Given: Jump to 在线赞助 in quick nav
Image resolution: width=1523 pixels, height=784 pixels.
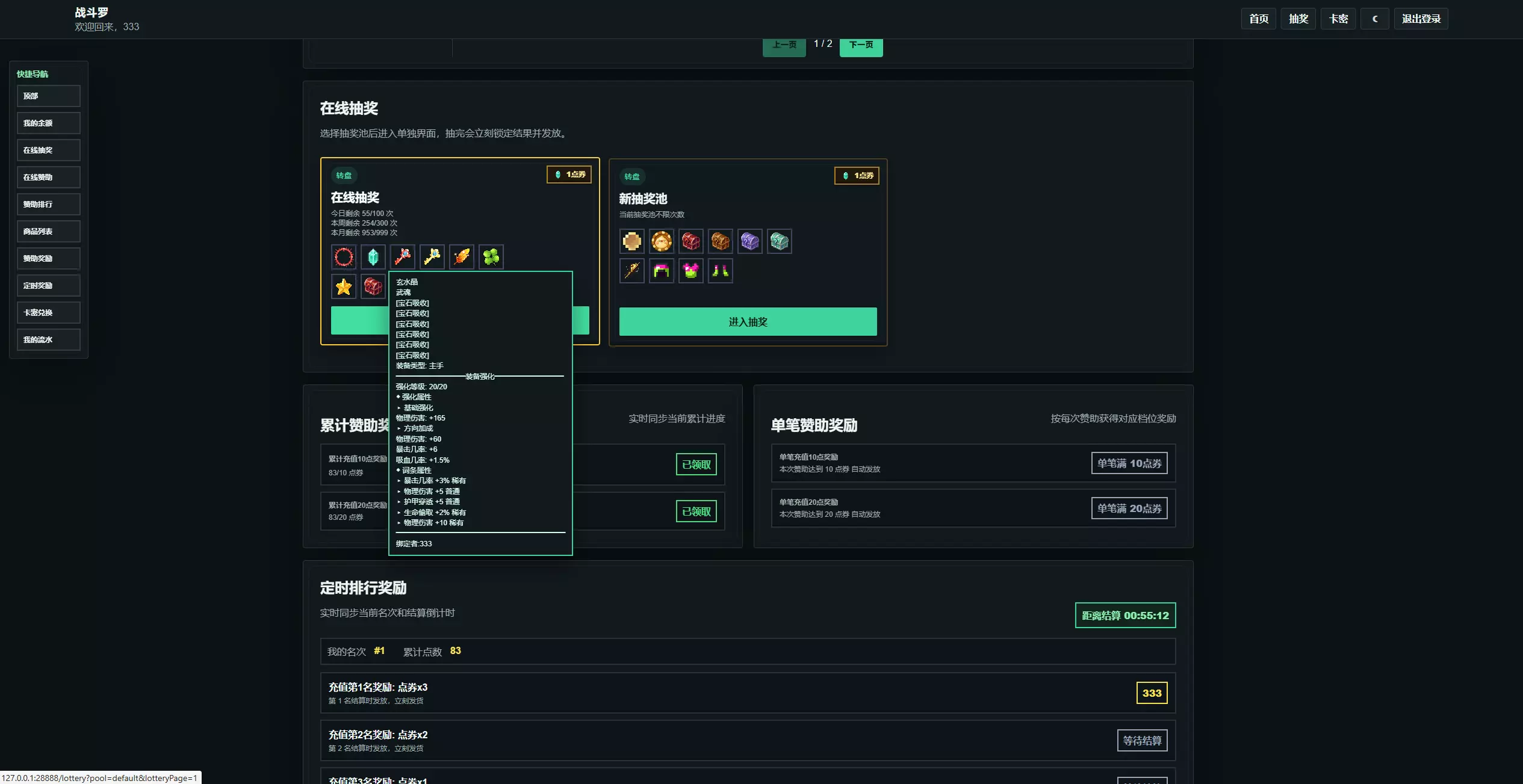Looking at the screenshot, I should pos(49,177).
